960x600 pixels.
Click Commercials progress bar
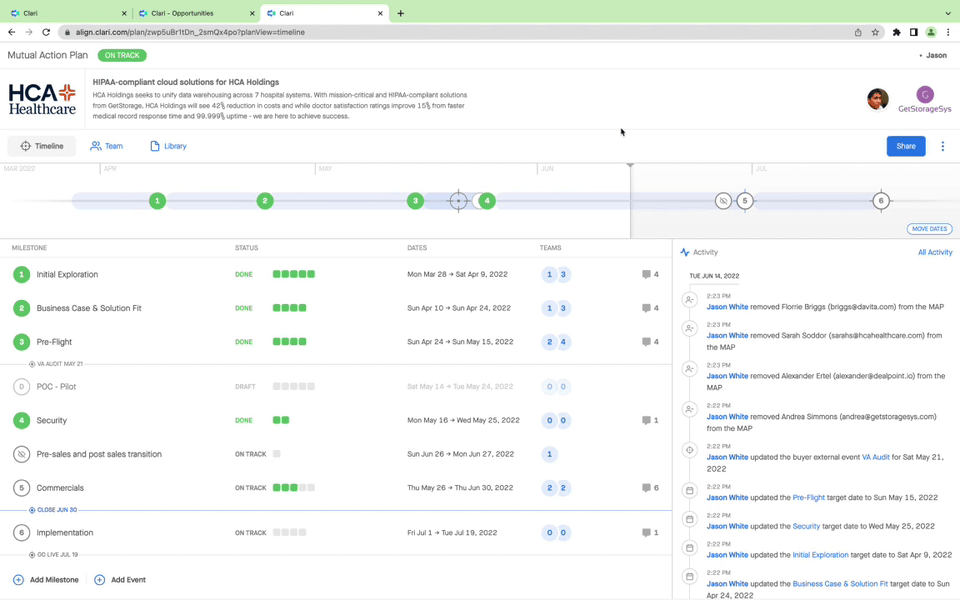[x=294, y=488]
